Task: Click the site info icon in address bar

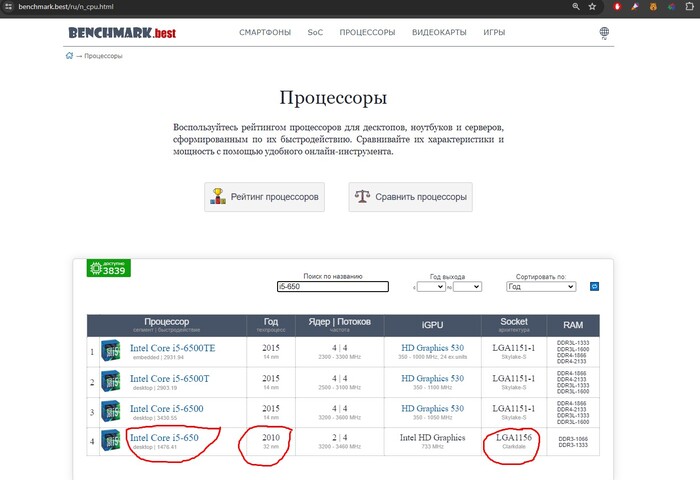Action: tap(8, 6)
